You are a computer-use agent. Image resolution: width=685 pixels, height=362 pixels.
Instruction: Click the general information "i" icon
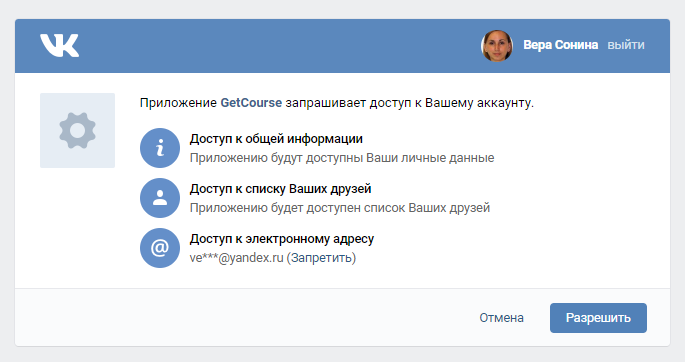tap(160, 148)
